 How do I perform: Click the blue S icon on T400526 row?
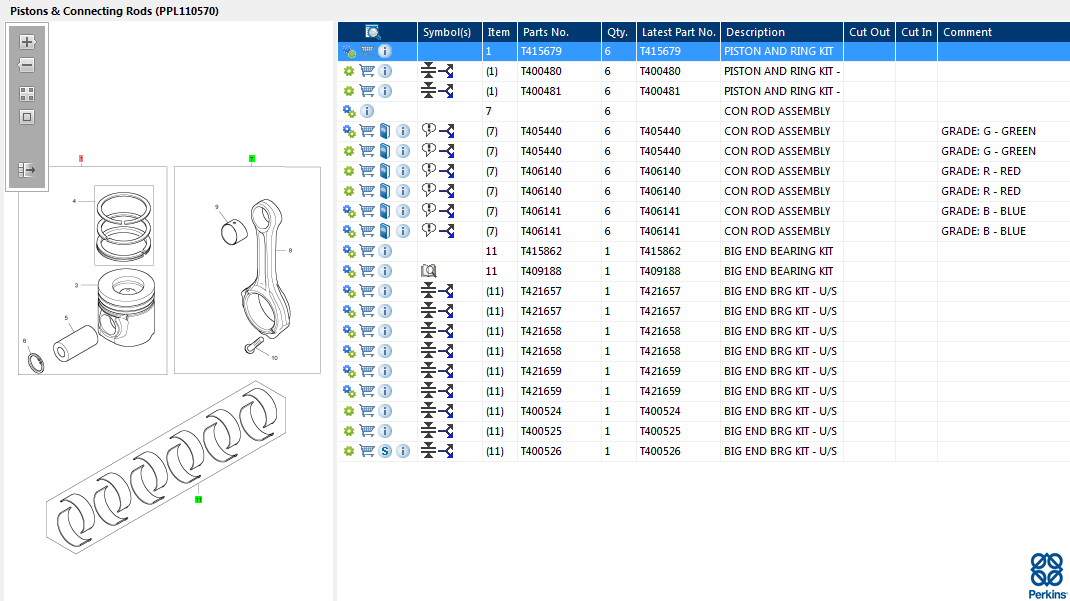(385, 451)
